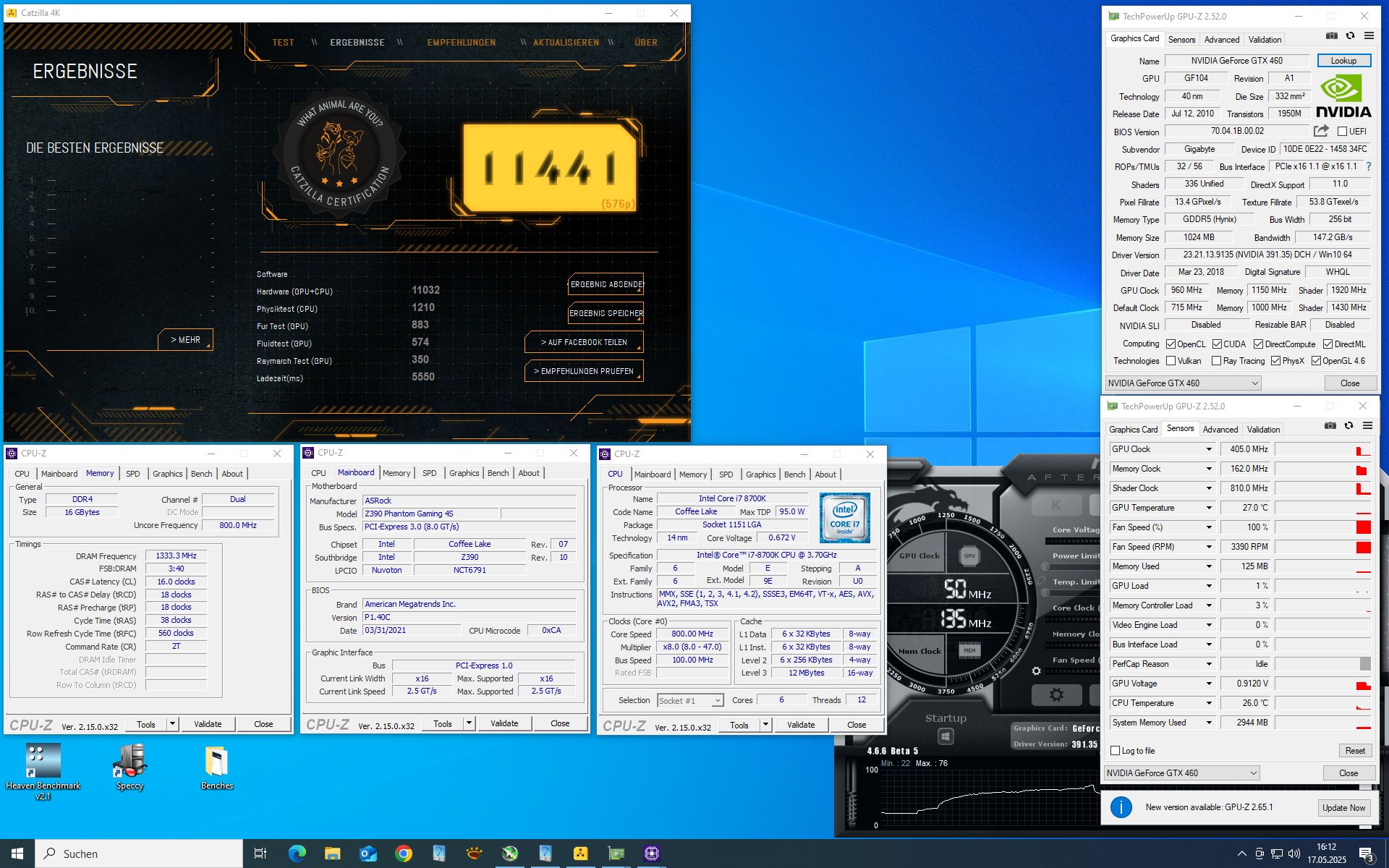The image size is (1389, 868).
Task: Open Outlook from the taskbar
Action: (x=368, y=854)
